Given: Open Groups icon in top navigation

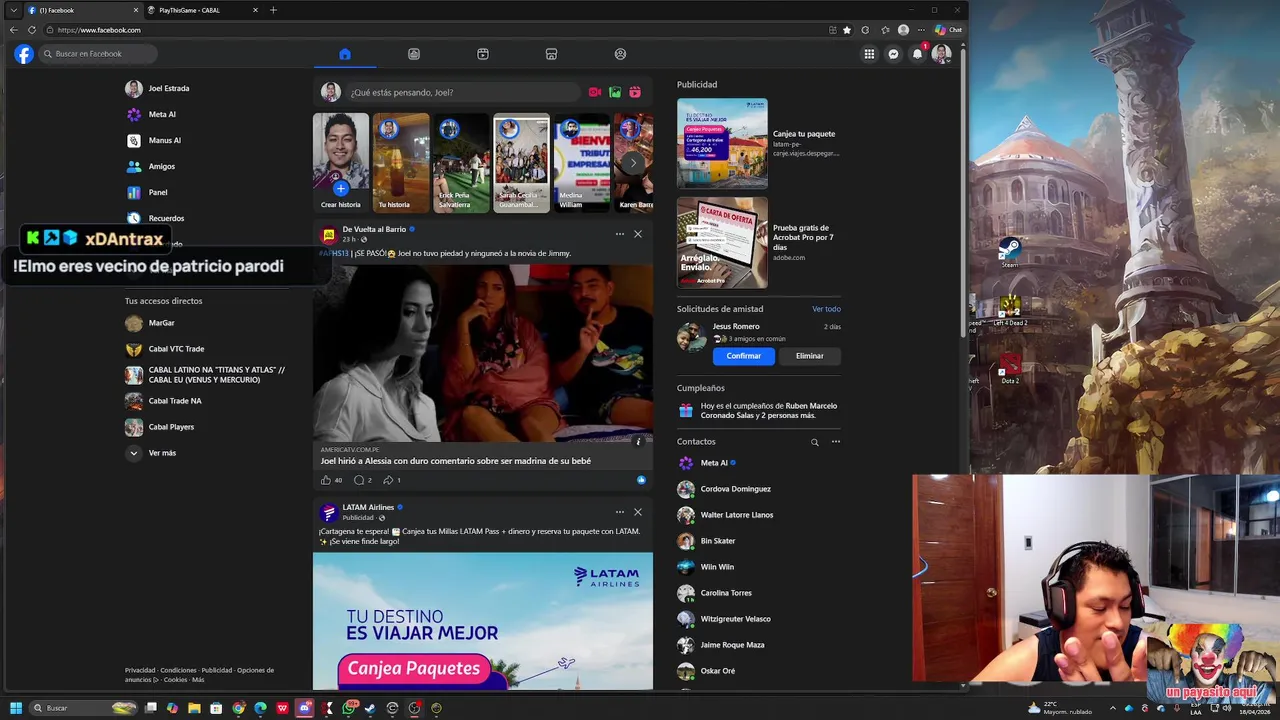Looking at the screenshot, I should (620, 54).
